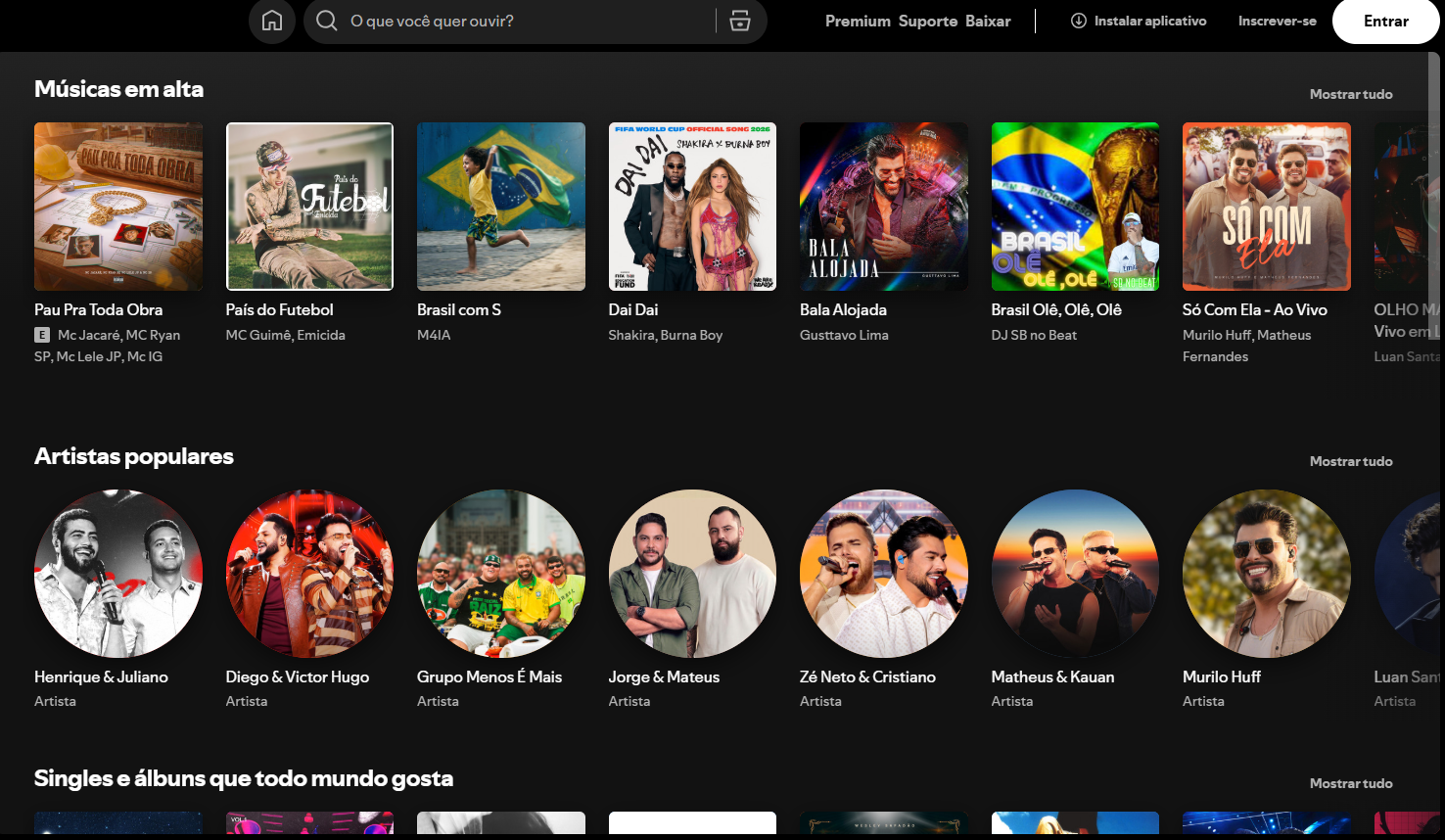Screen dimensions: 1445x840
Task: Click the Dai Dai song title
Action: pos(633,309)
